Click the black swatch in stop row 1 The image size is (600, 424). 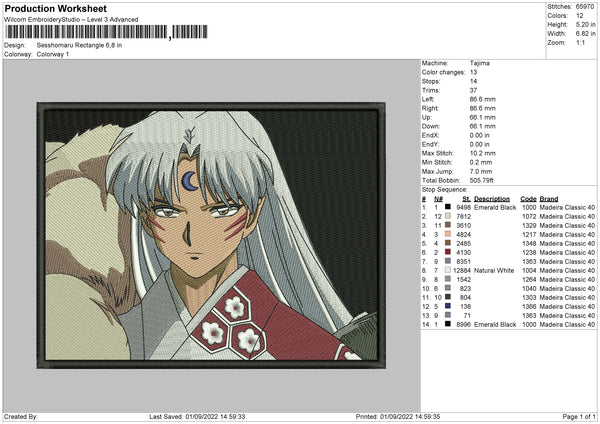coord(447,207)
